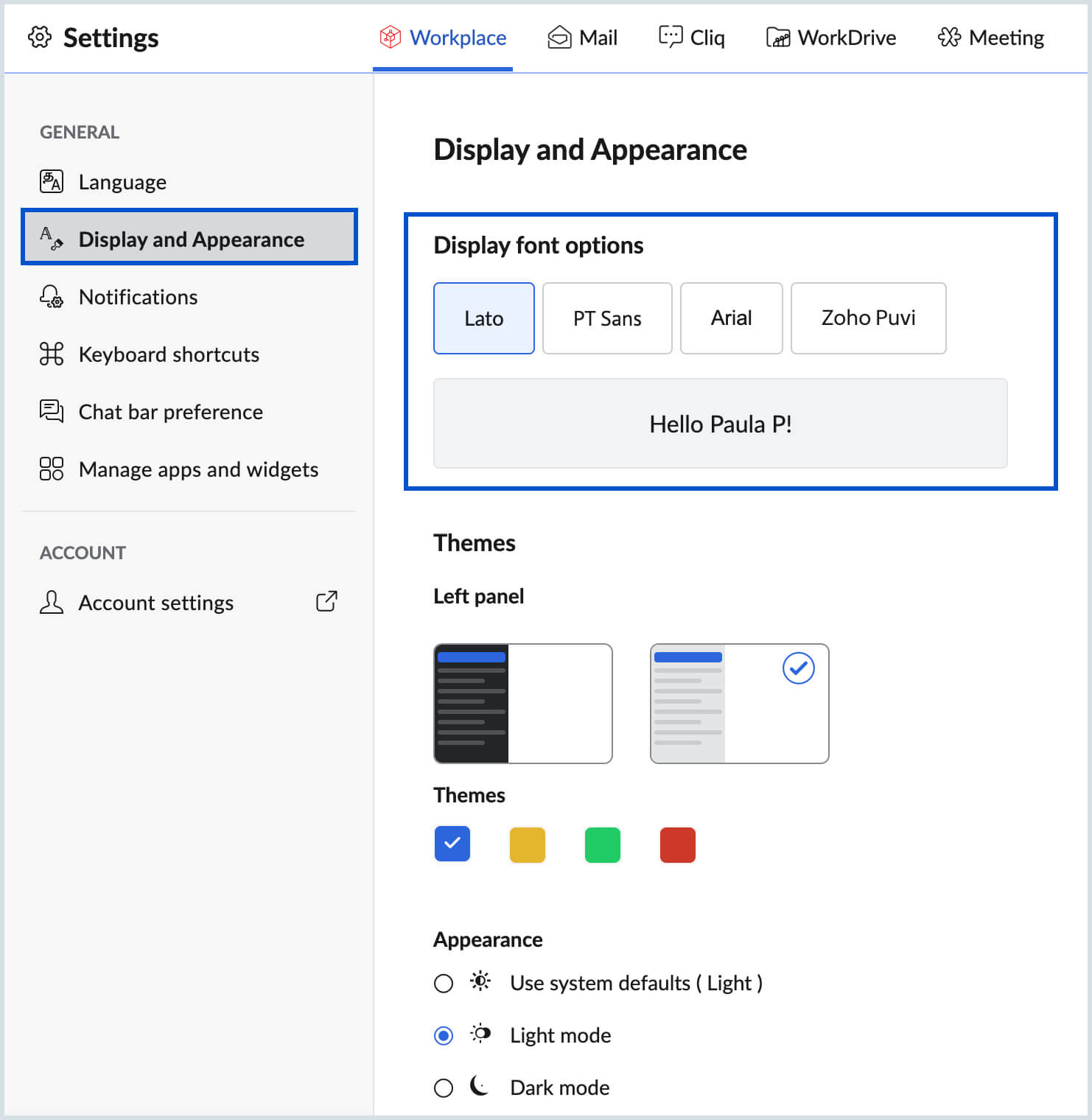Select Use system defaults appearance option
1092x1120 pixels.
coord(444,984)
